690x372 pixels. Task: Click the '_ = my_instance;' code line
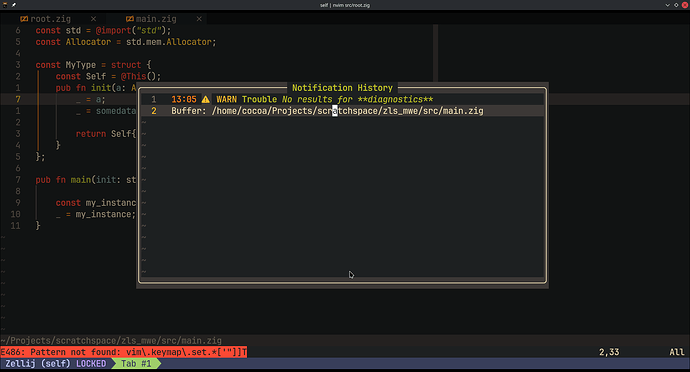tap(95, 214)
